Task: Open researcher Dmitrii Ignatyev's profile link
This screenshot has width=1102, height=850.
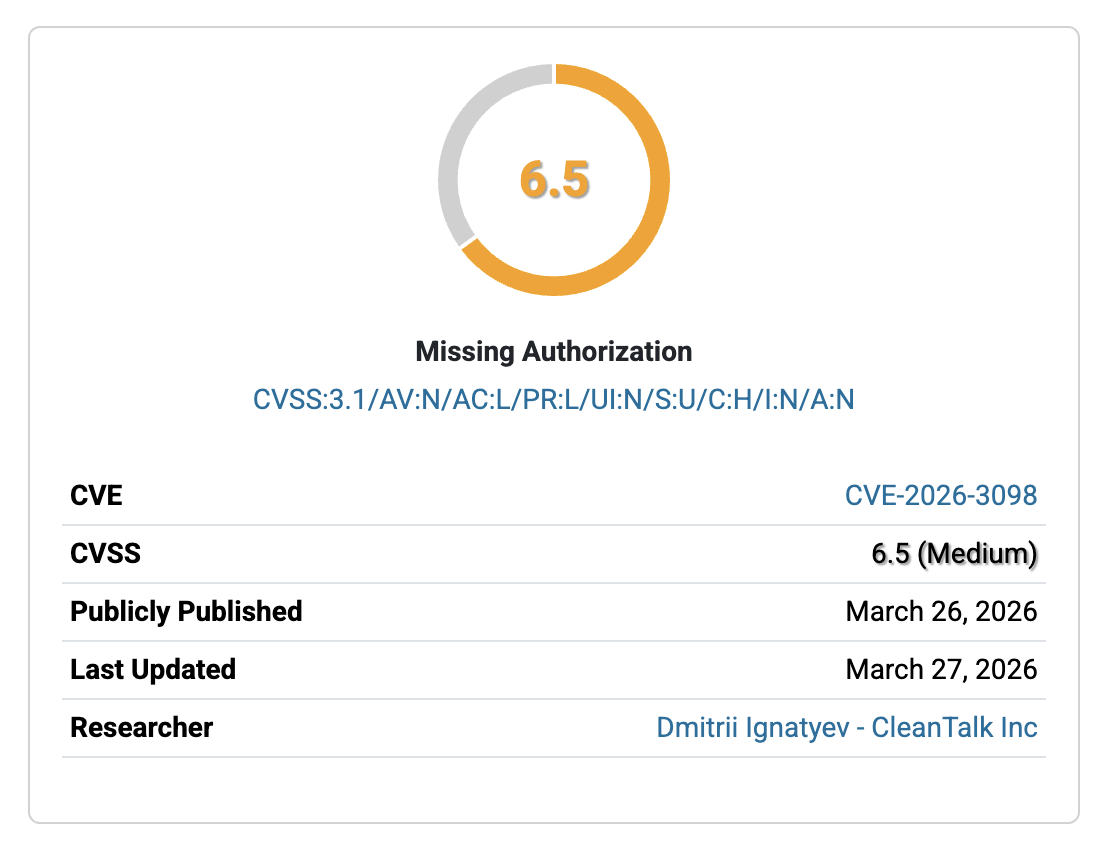Action: pos(846,727)
